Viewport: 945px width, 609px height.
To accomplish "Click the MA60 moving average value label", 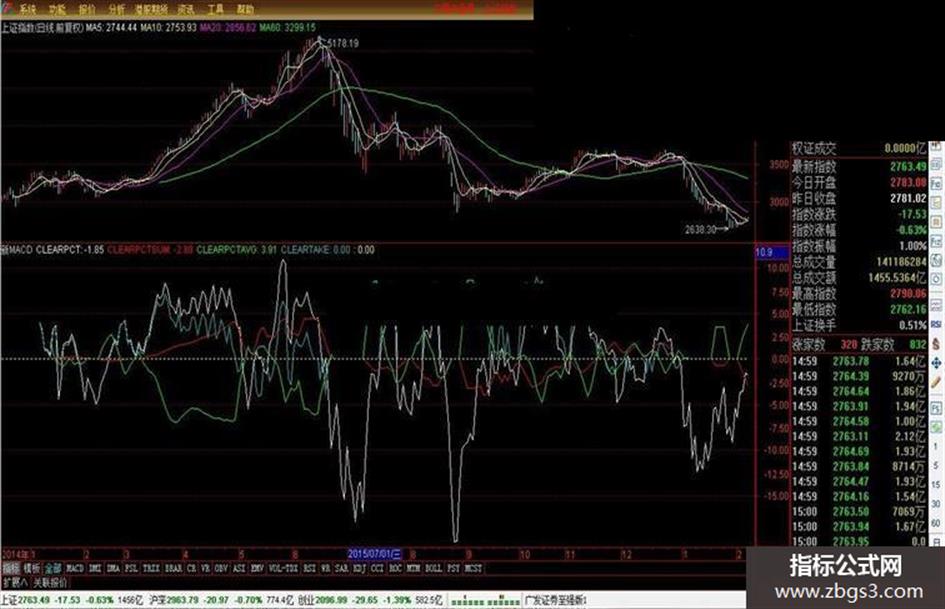I will pos(287,28).
